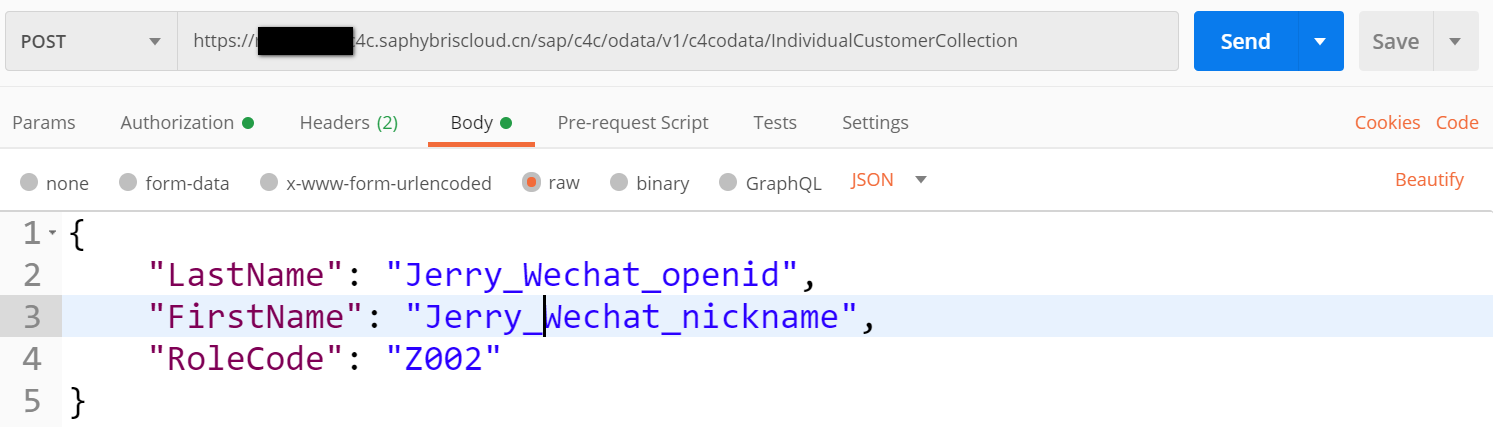Click line number 5 in the gutter

(31, 401)
